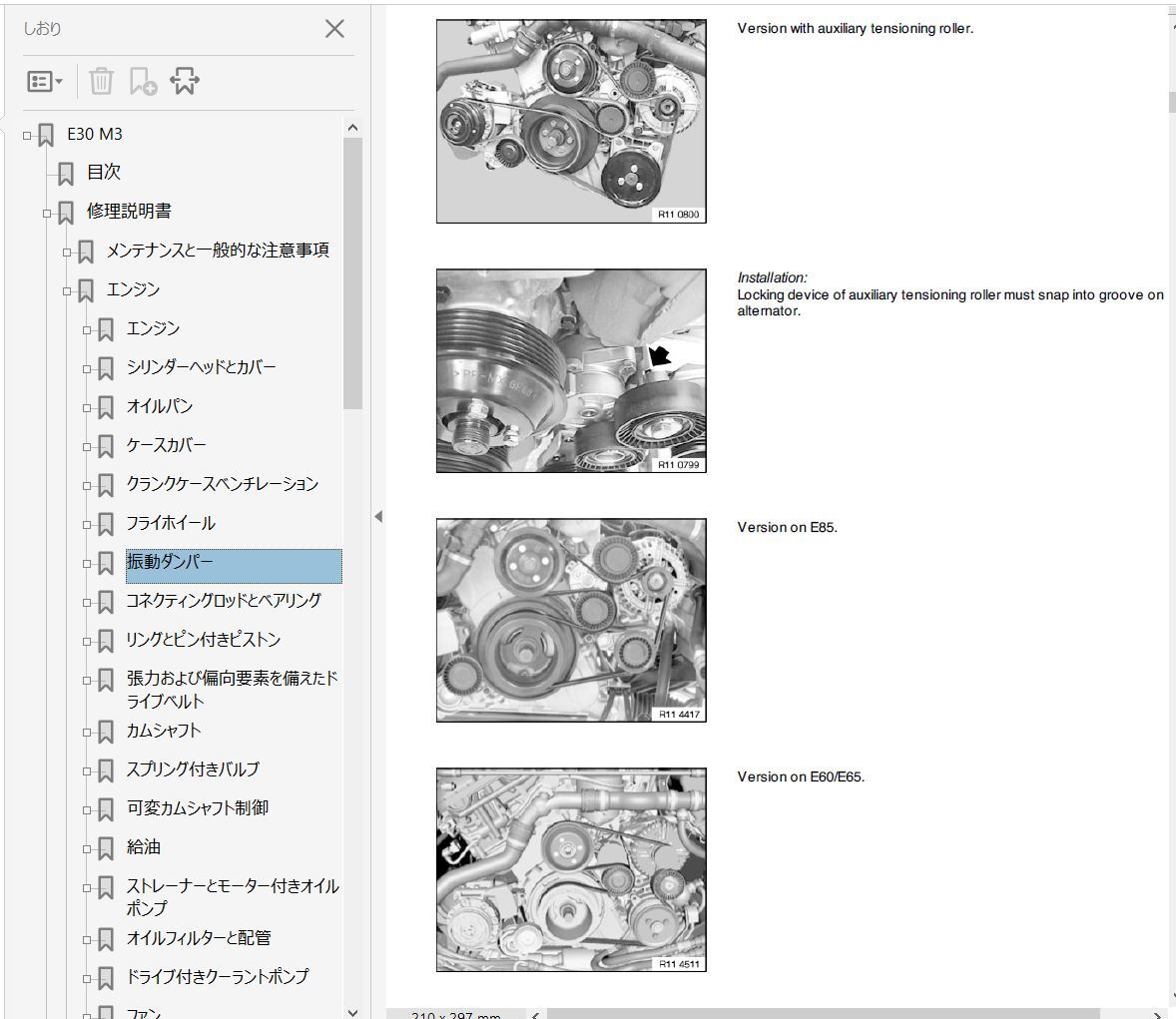Open the bookmark options dropdown menu
Image resolution: width=1176 pixels, height=1019 pixels.
point(45,81)
